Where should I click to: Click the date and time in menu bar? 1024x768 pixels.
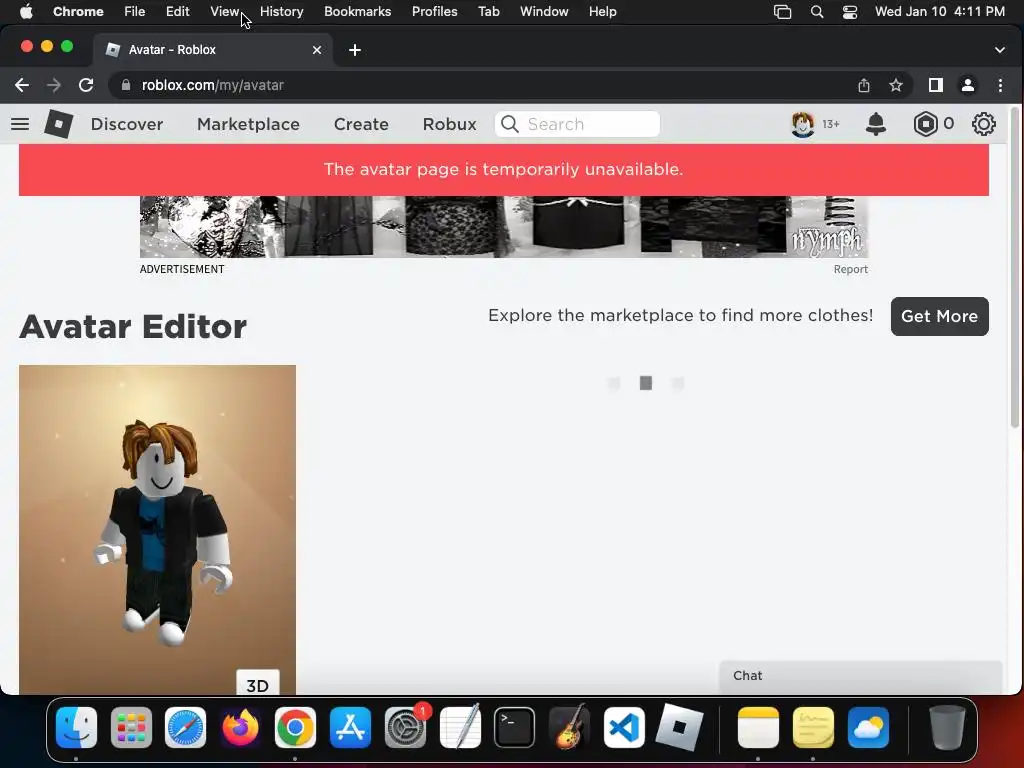click(940, 12)
